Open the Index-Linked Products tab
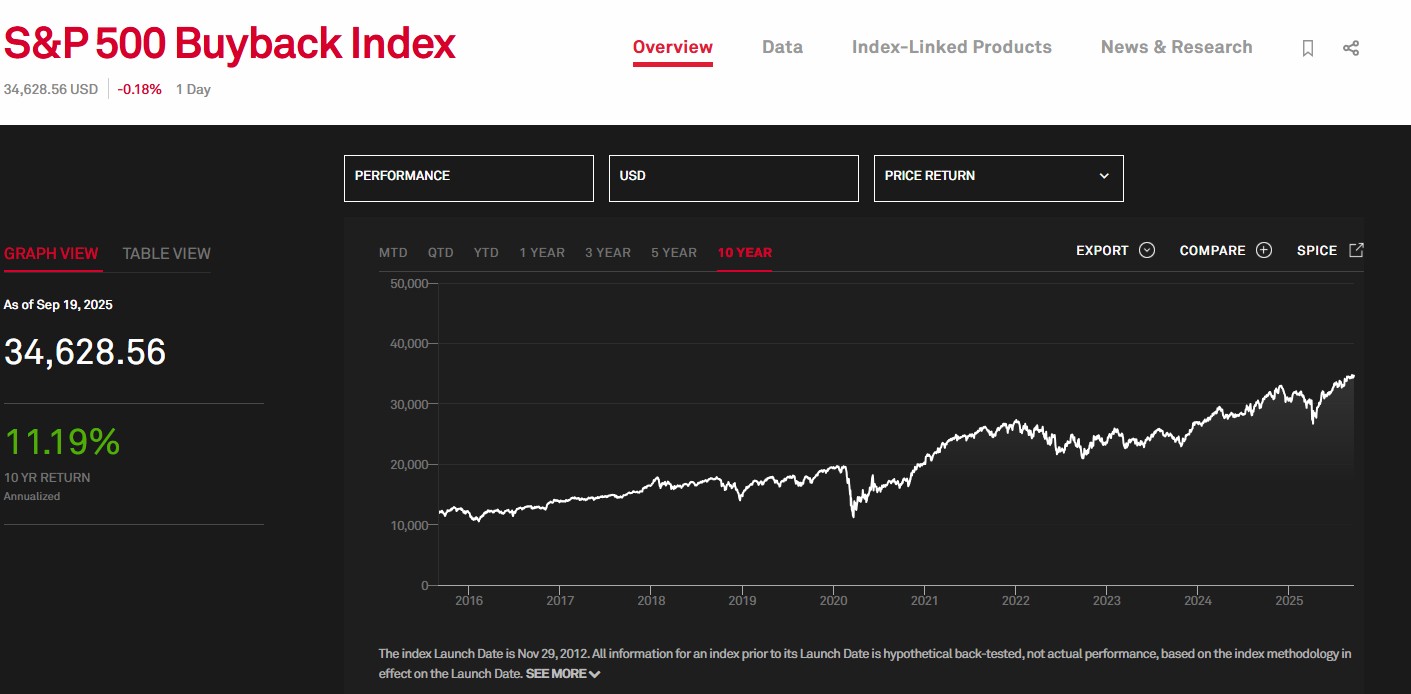 point(951,47)
